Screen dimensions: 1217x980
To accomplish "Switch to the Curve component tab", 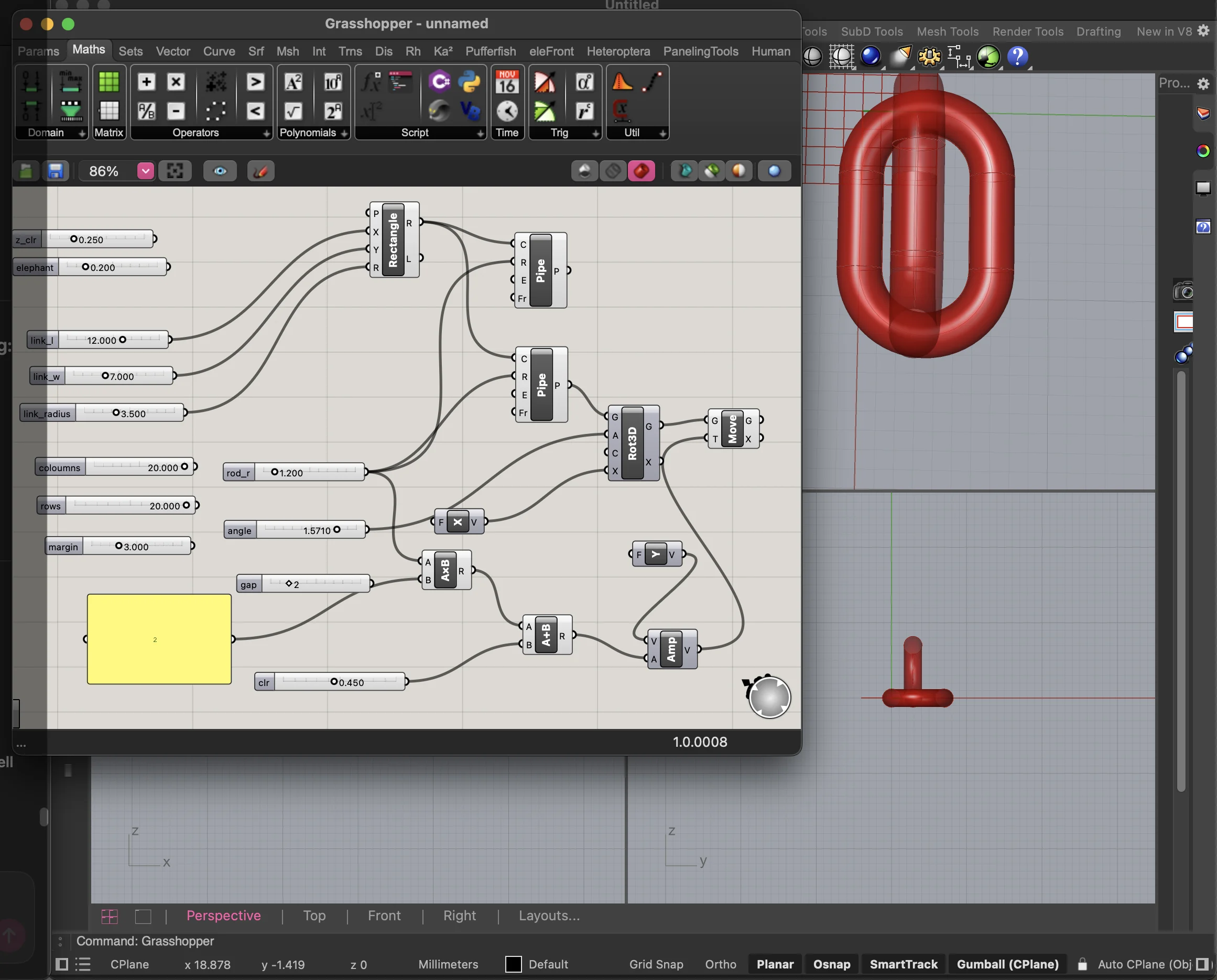I will pyautogui.click(x=219, y=51).
